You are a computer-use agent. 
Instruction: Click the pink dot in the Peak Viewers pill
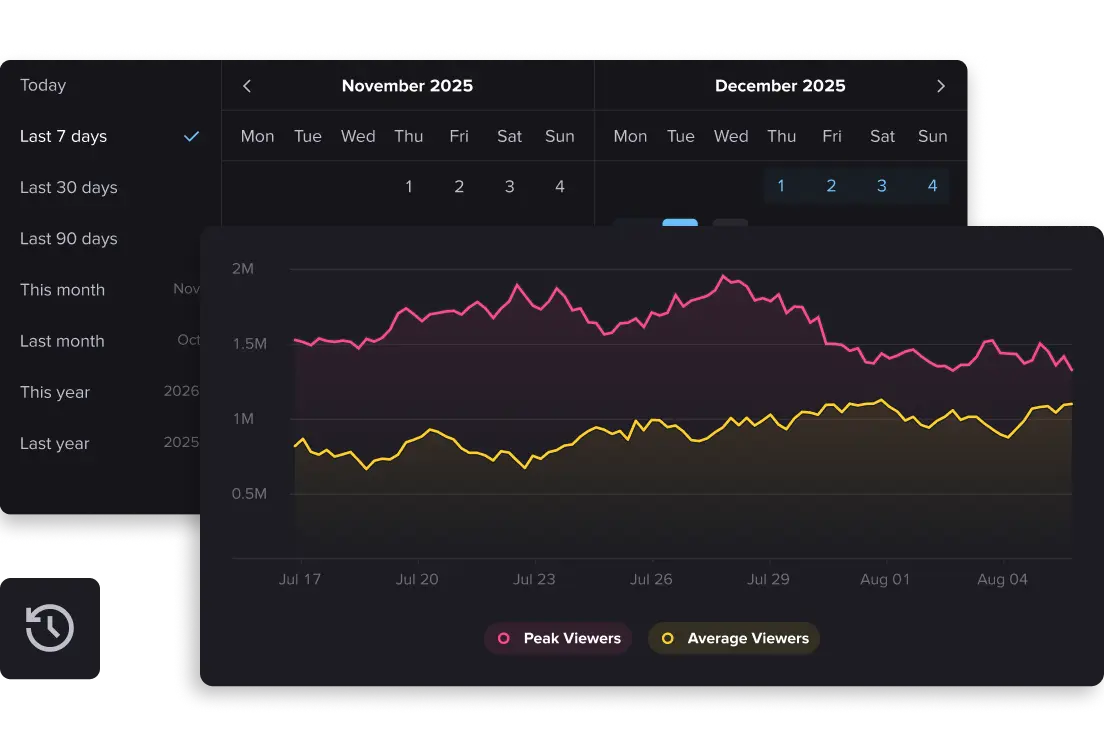click(503, 638)
